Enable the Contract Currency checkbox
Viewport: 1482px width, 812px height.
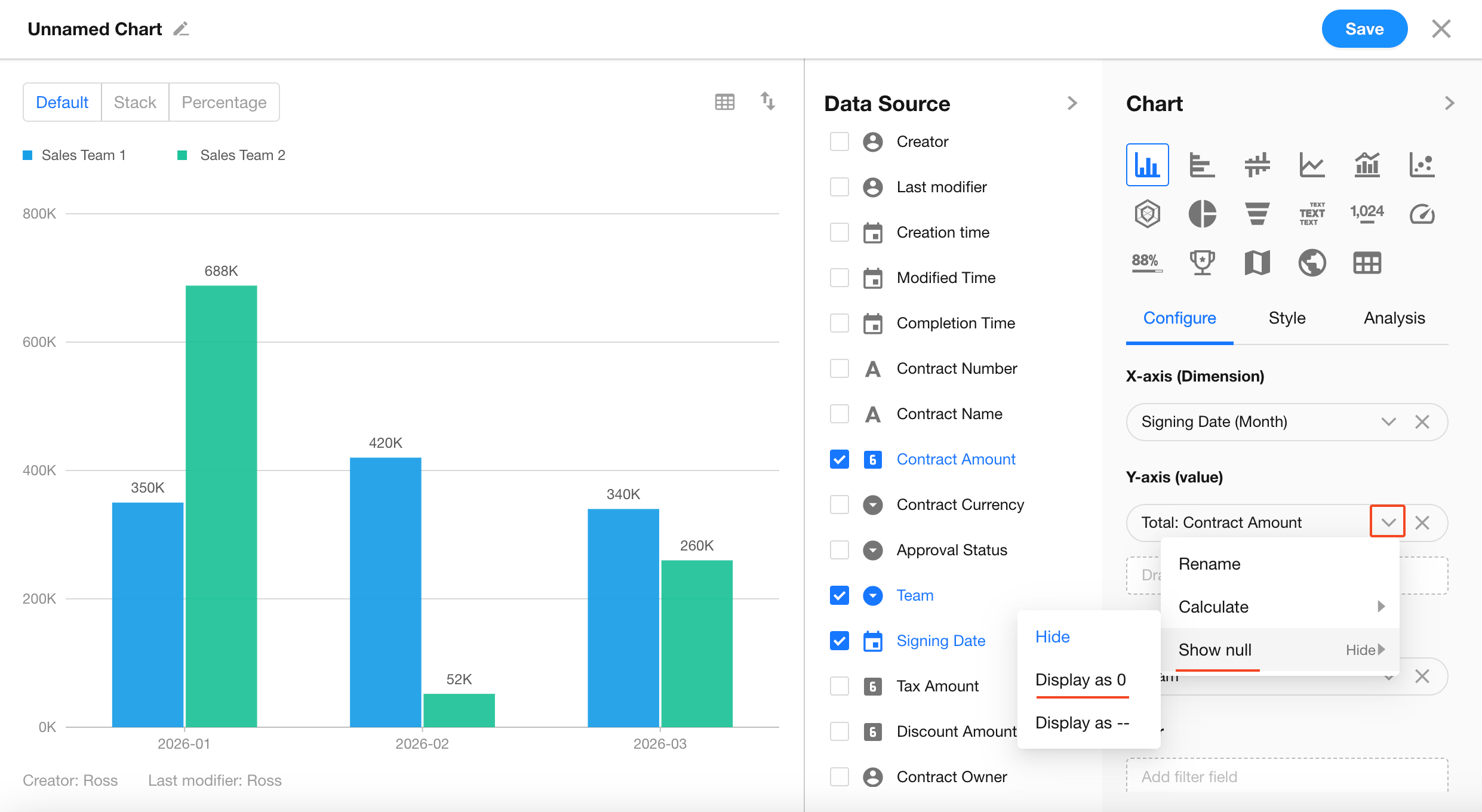pos(840,505)
